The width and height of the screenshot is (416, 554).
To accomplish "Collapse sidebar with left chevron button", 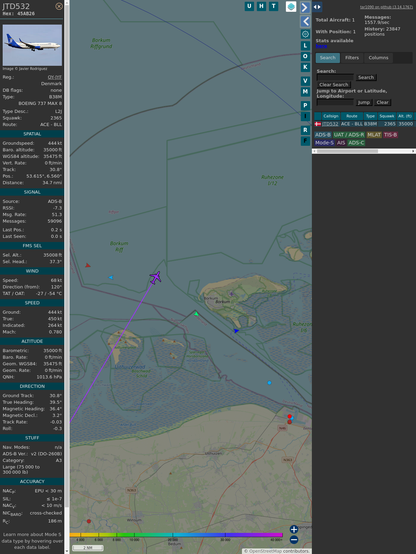I will coord(305,22).
